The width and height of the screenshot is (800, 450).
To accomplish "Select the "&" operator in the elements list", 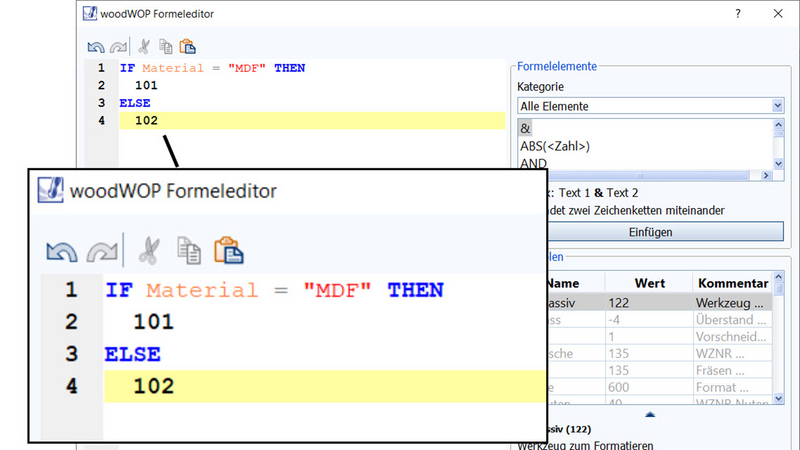I will (x=526, y=129).
